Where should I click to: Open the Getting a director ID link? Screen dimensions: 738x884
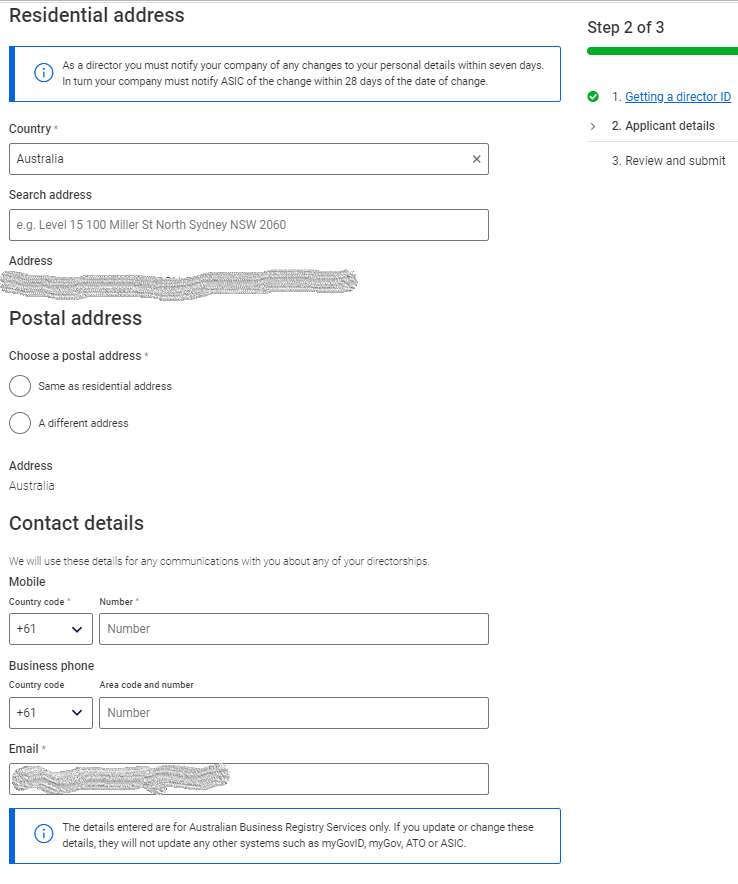678,96
